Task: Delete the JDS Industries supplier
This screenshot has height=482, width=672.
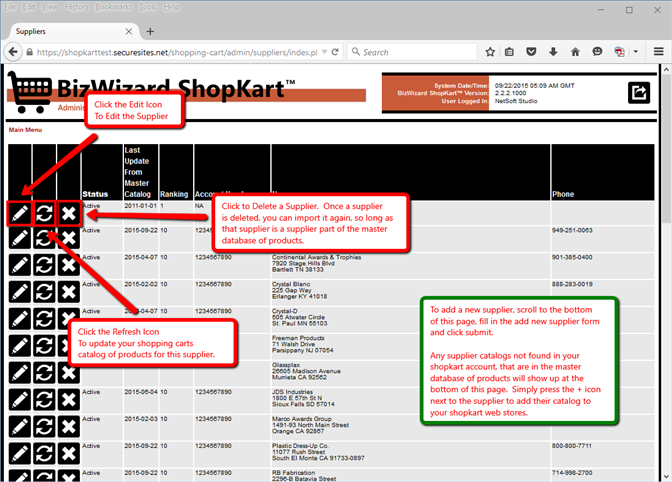Action: pyautogui.click(x=69, y=400)
